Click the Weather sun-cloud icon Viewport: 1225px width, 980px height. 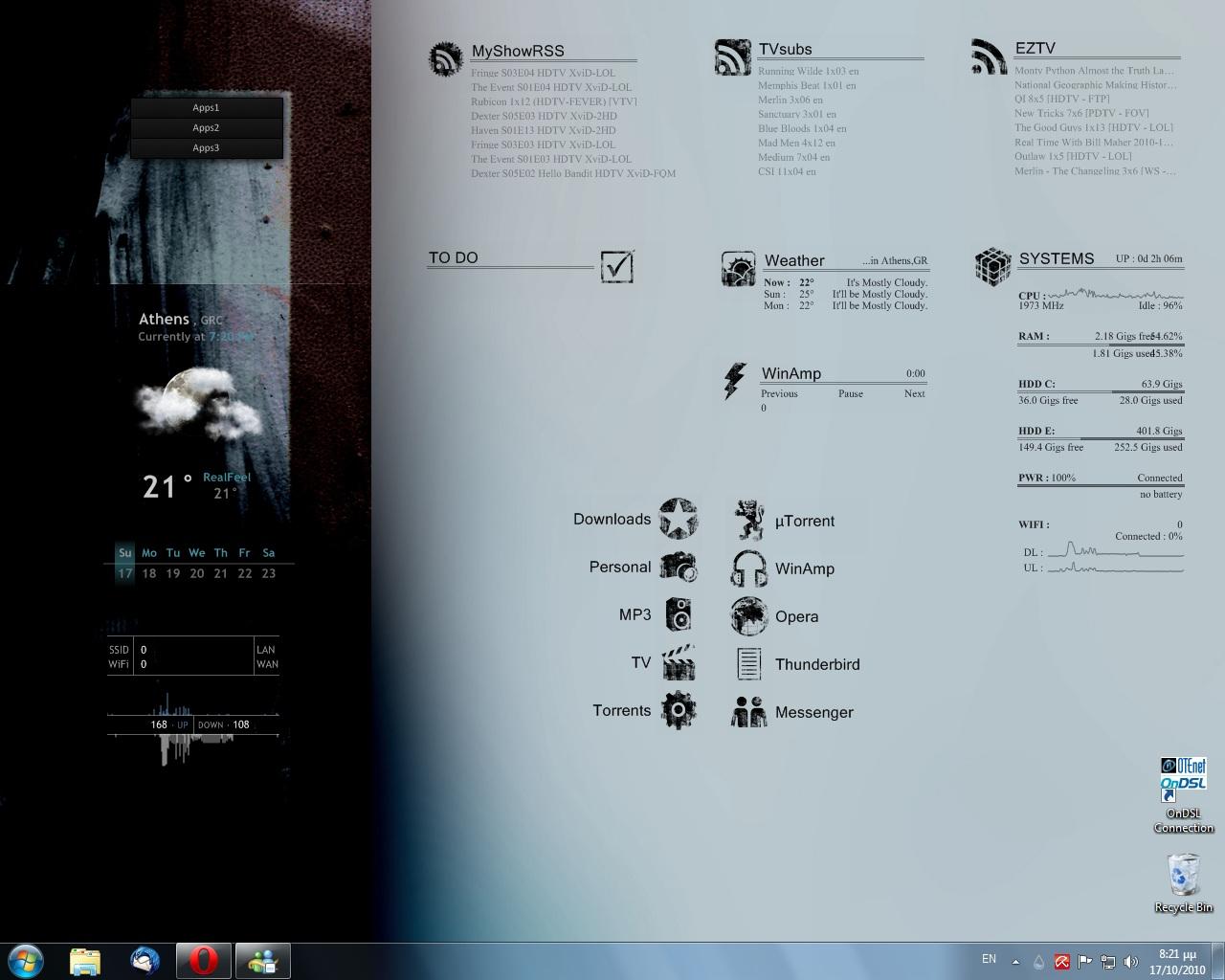point(738,270)
